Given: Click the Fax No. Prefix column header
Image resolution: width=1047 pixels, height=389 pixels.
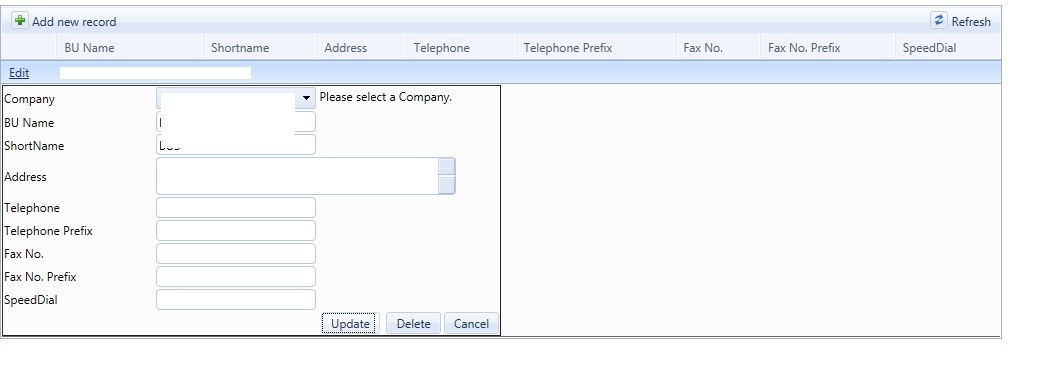Looking at the screenshot, I should (x=804, y=48).
